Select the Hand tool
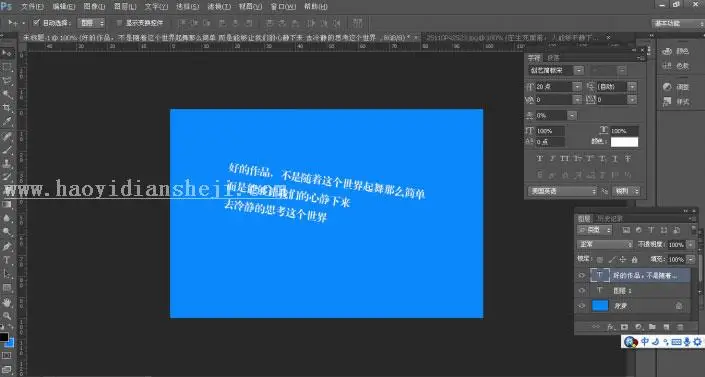This screenshot has height=377, width=705. (7, 302)
